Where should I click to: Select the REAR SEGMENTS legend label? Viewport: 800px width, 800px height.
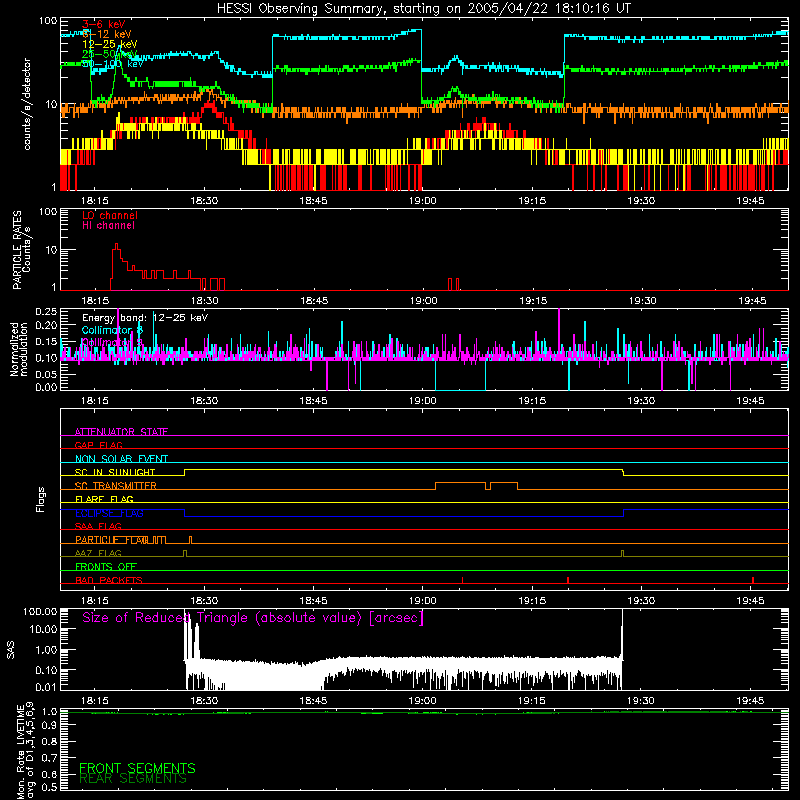coord(133,779)
